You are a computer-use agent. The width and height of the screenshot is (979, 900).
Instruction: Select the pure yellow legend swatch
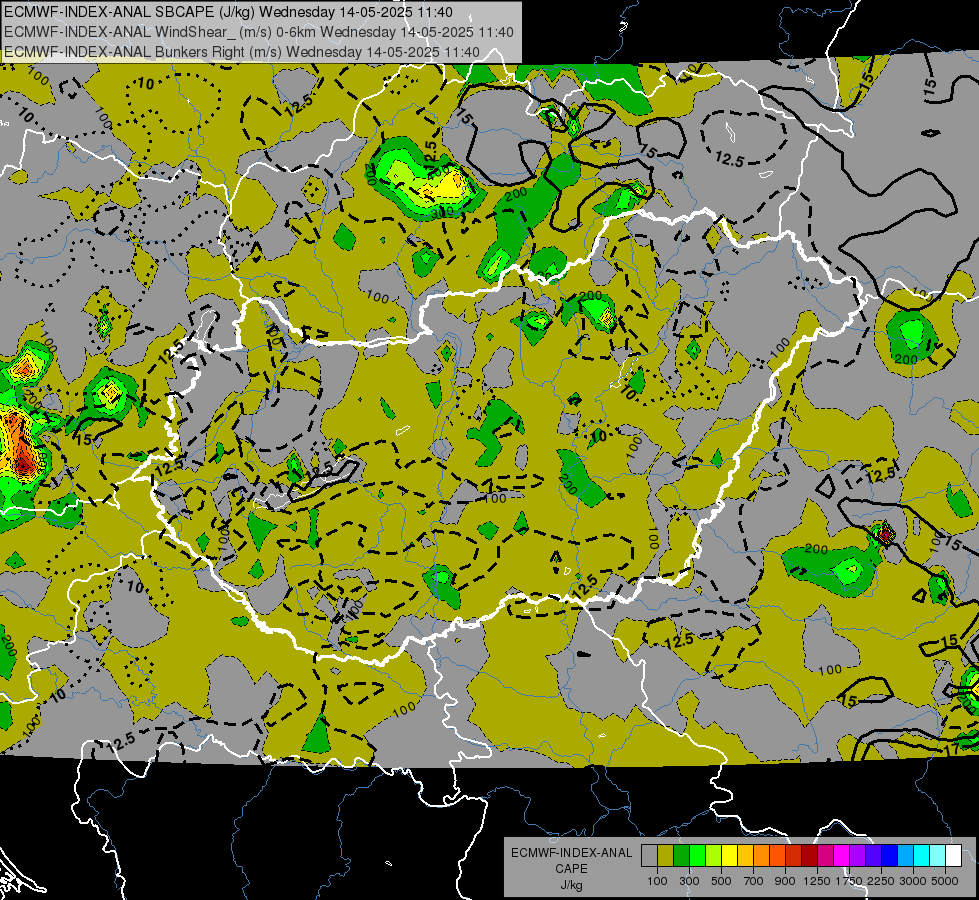click(x=729, y=856)
